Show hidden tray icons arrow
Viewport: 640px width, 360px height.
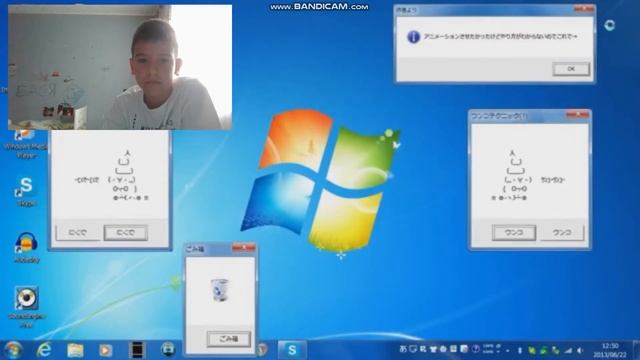tap(508, 351)
